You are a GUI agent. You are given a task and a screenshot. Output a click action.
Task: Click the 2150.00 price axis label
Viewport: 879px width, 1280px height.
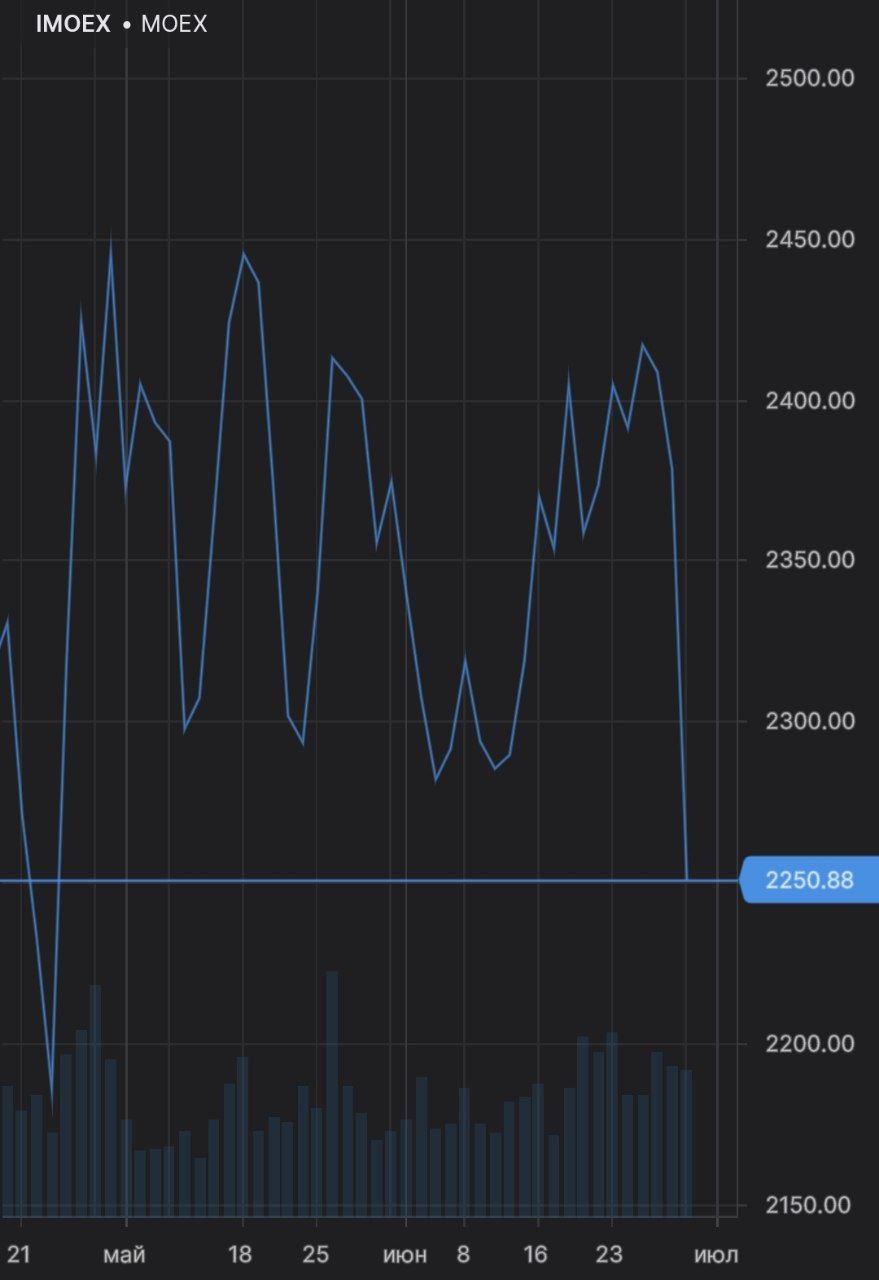point(809,1204)
